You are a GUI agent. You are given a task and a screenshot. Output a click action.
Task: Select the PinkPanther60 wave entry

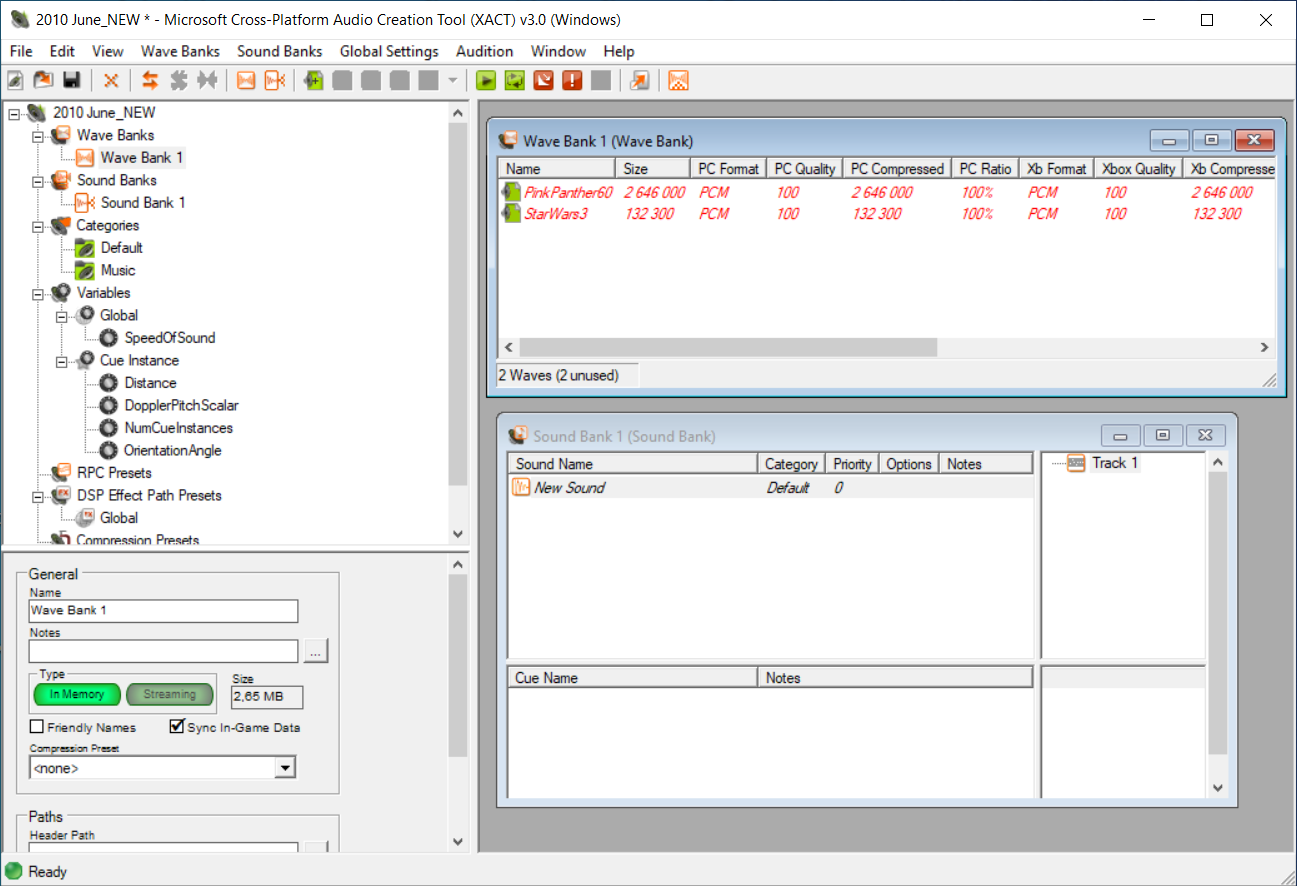coord(567,192)
